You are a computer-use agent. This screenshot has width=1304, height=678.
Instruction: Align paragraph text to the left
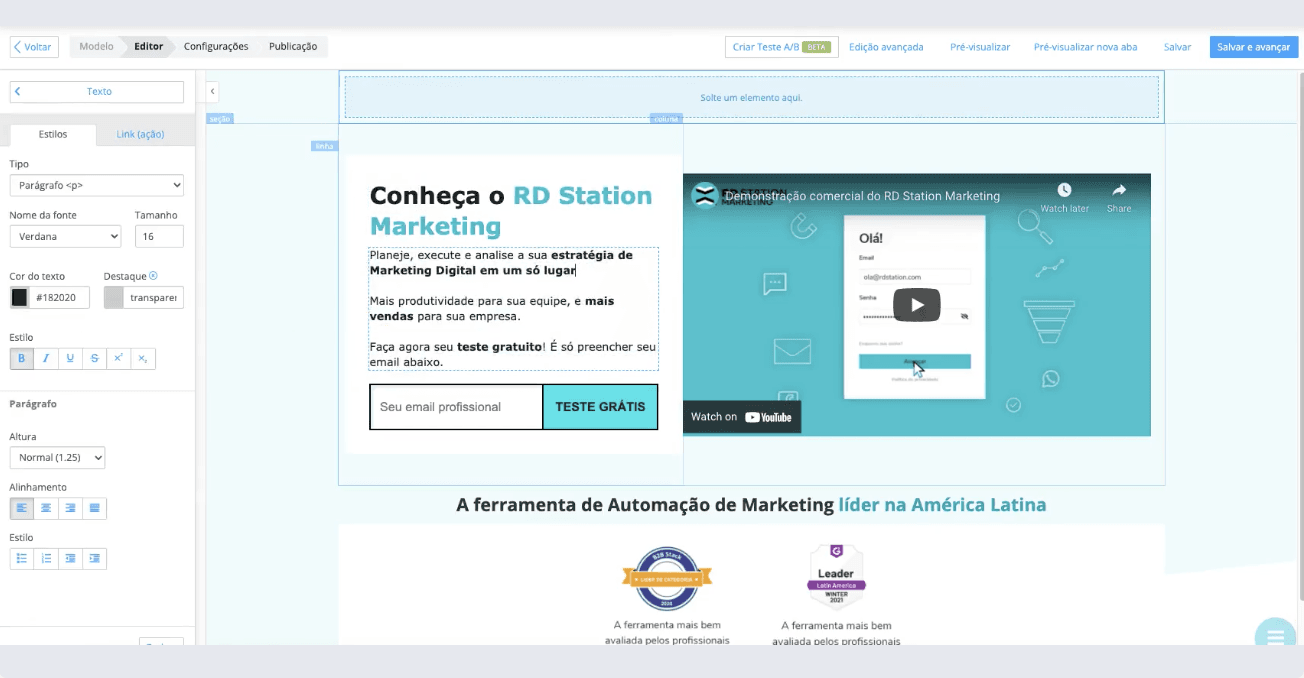point(21,508)
